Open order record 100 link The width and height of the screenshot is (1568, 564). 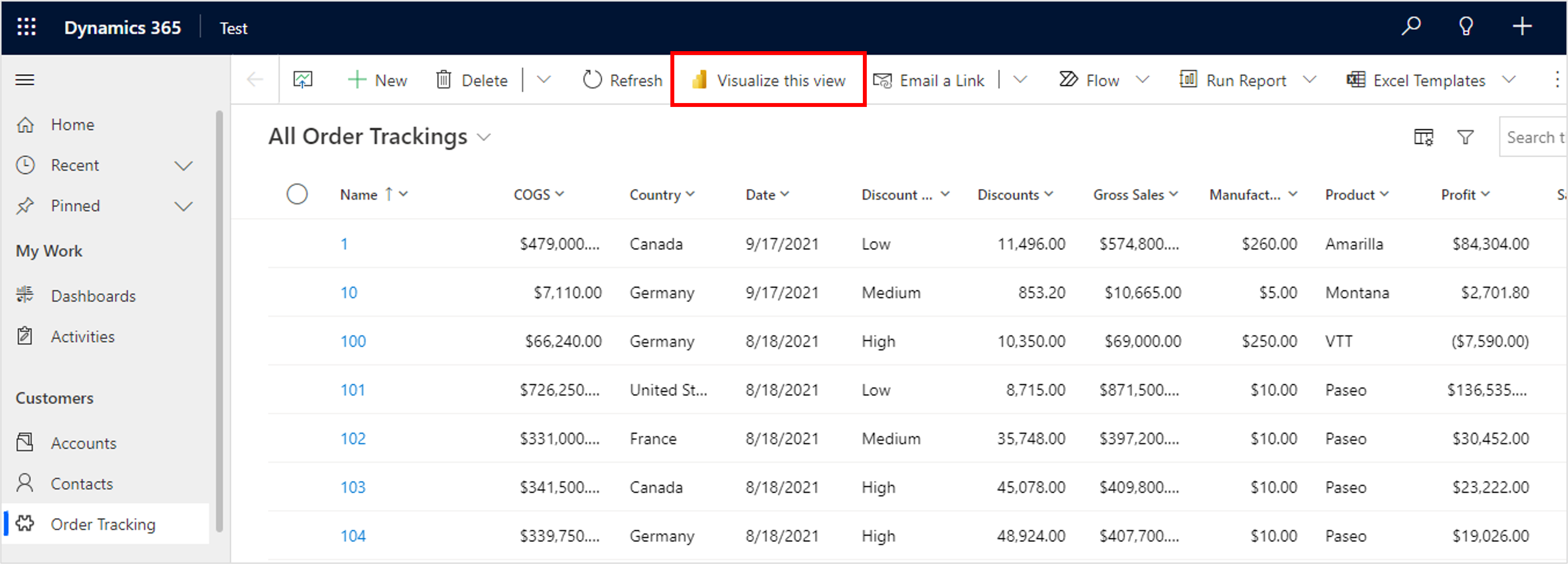(353, 341)
